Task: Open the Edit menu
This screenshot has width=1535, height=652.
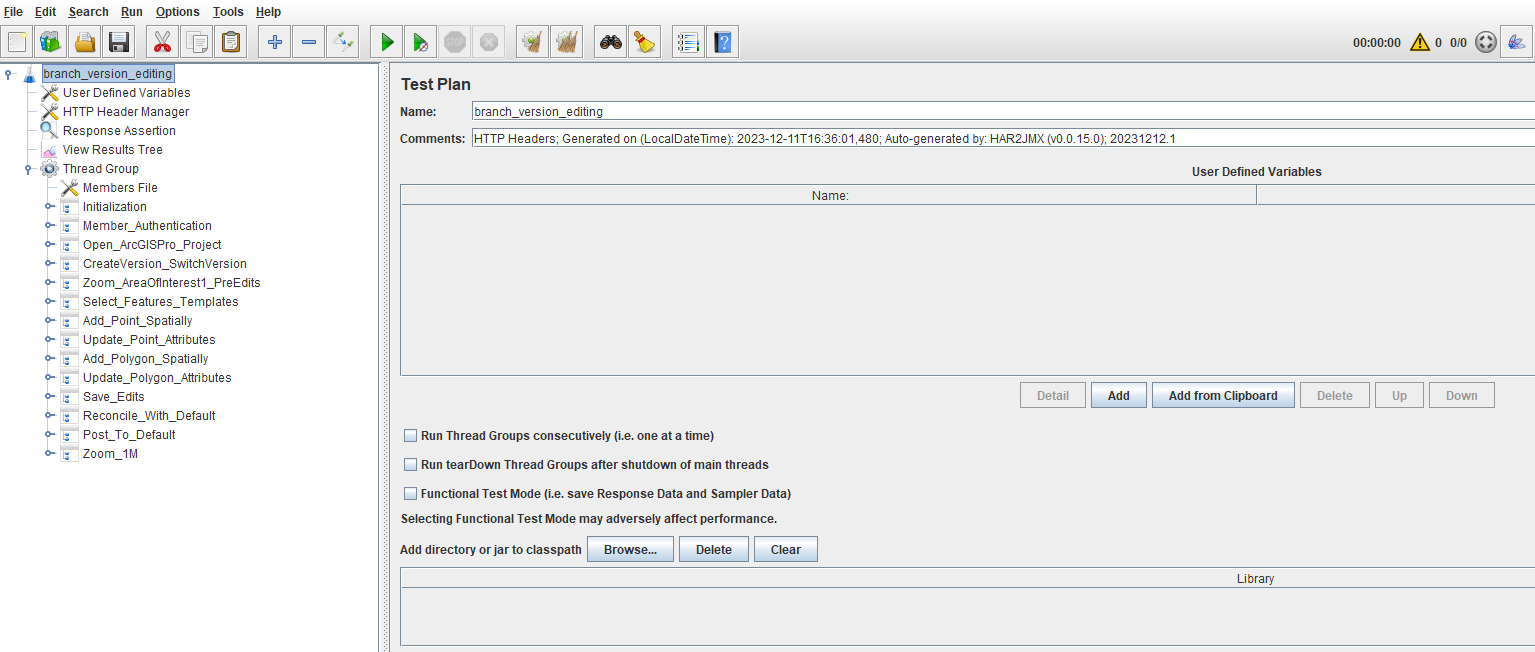Action: pos(46,12)
